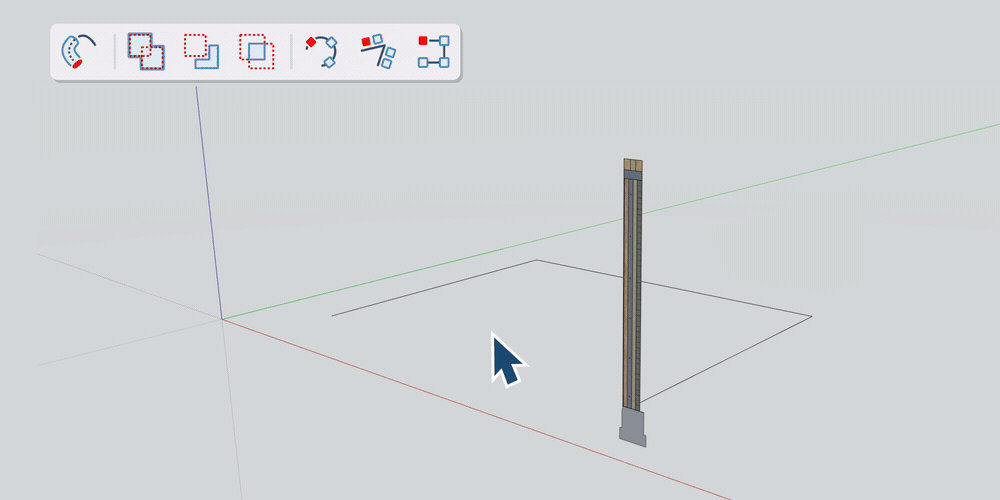
Task: Choose the four linked squares distribute tool
Action: coord(434,52)
